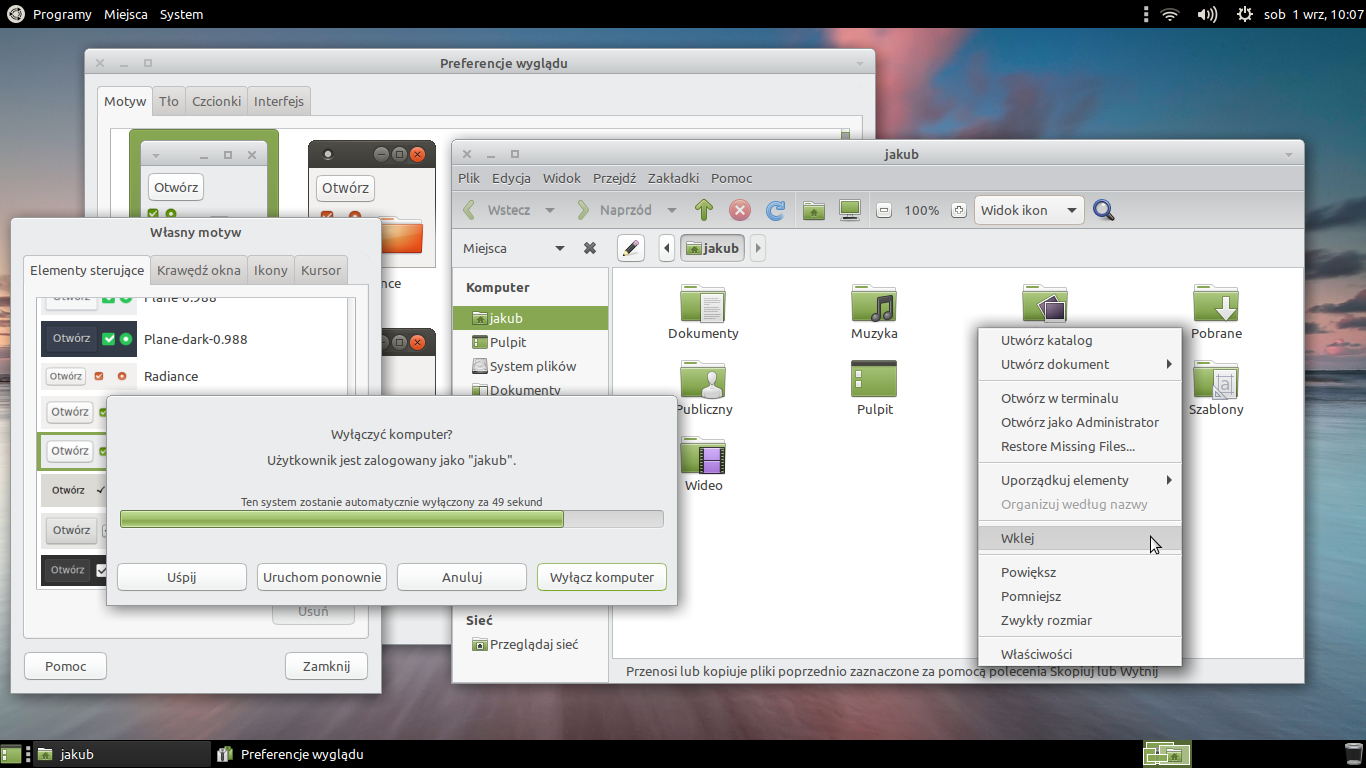
Task: Open the Zakładki menu
Action: (673, 178)
